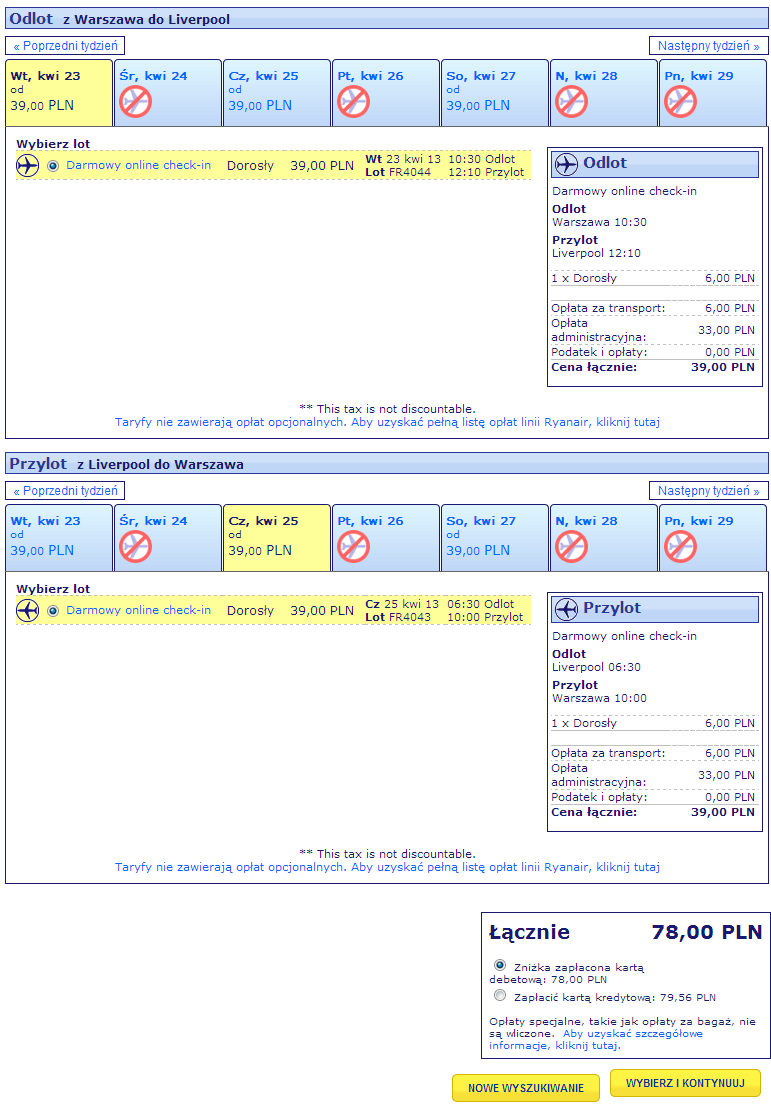771x1110 pixels.
Task: Go to next week for return flights
Action: [x=708, y=491]
